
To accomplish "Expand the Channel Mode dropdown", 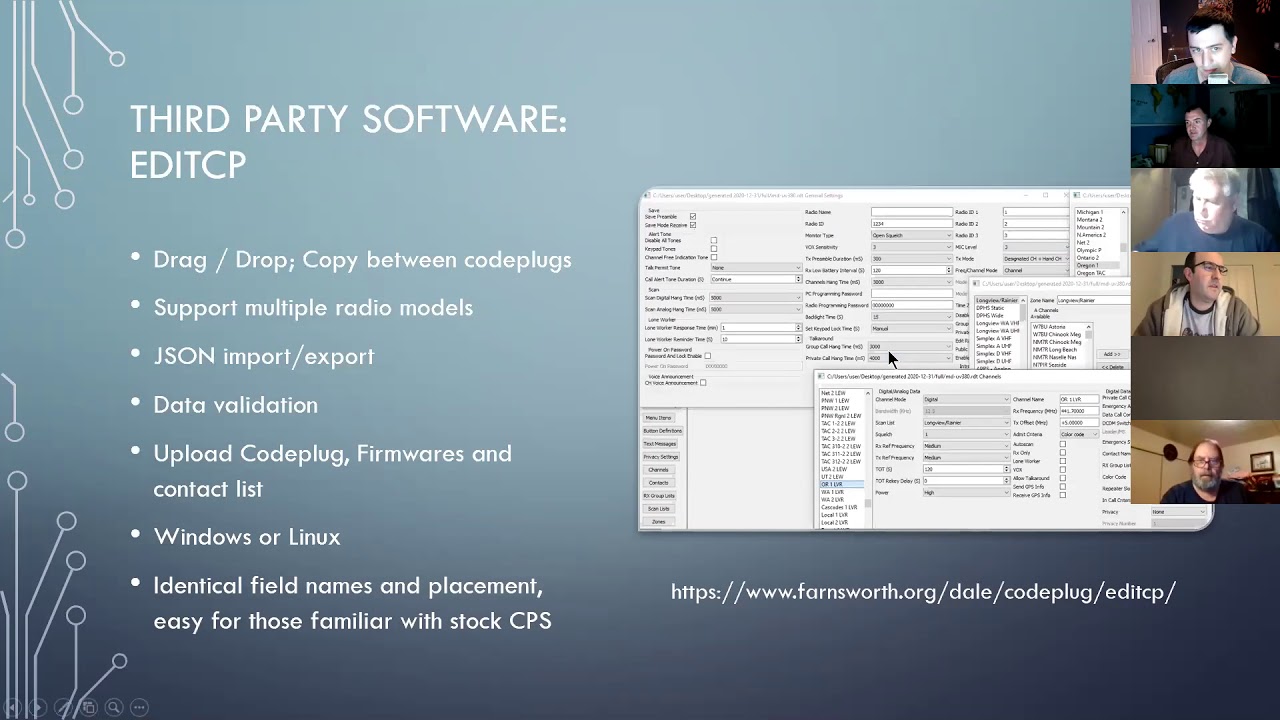I will (966, 399).
